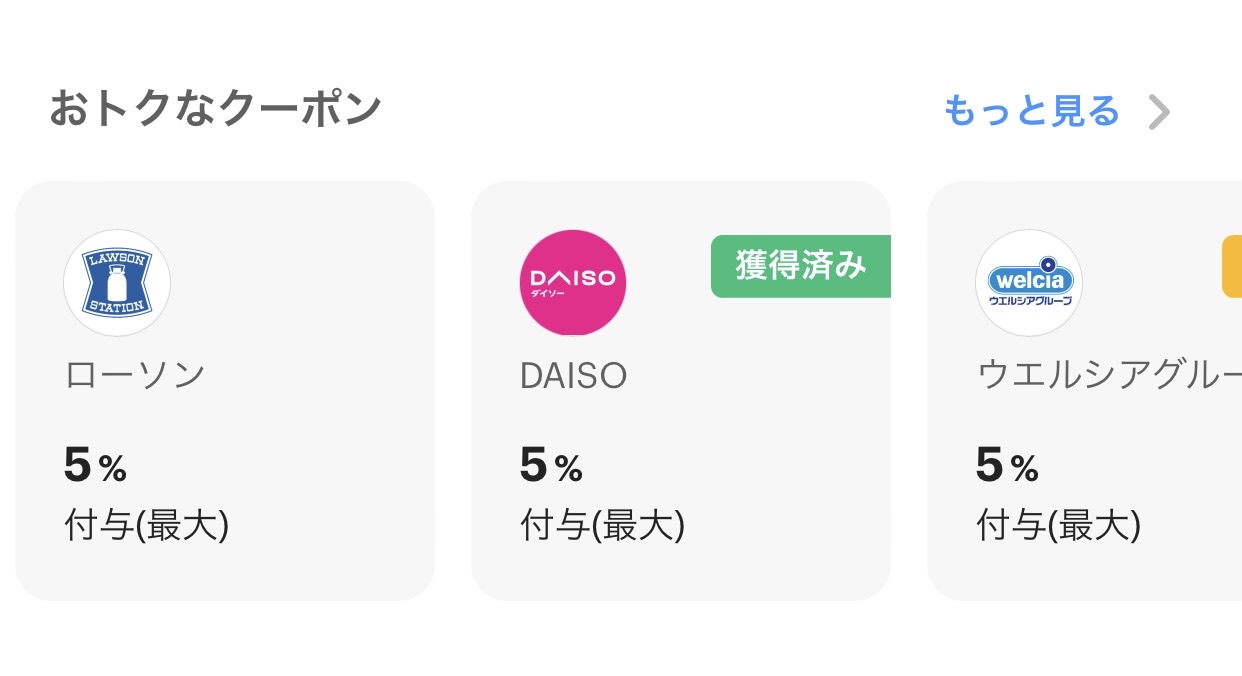Tap the 5% rate on Lawson coupon
The width and height of the screenshot is (1242, 676).
coord(95,465)
